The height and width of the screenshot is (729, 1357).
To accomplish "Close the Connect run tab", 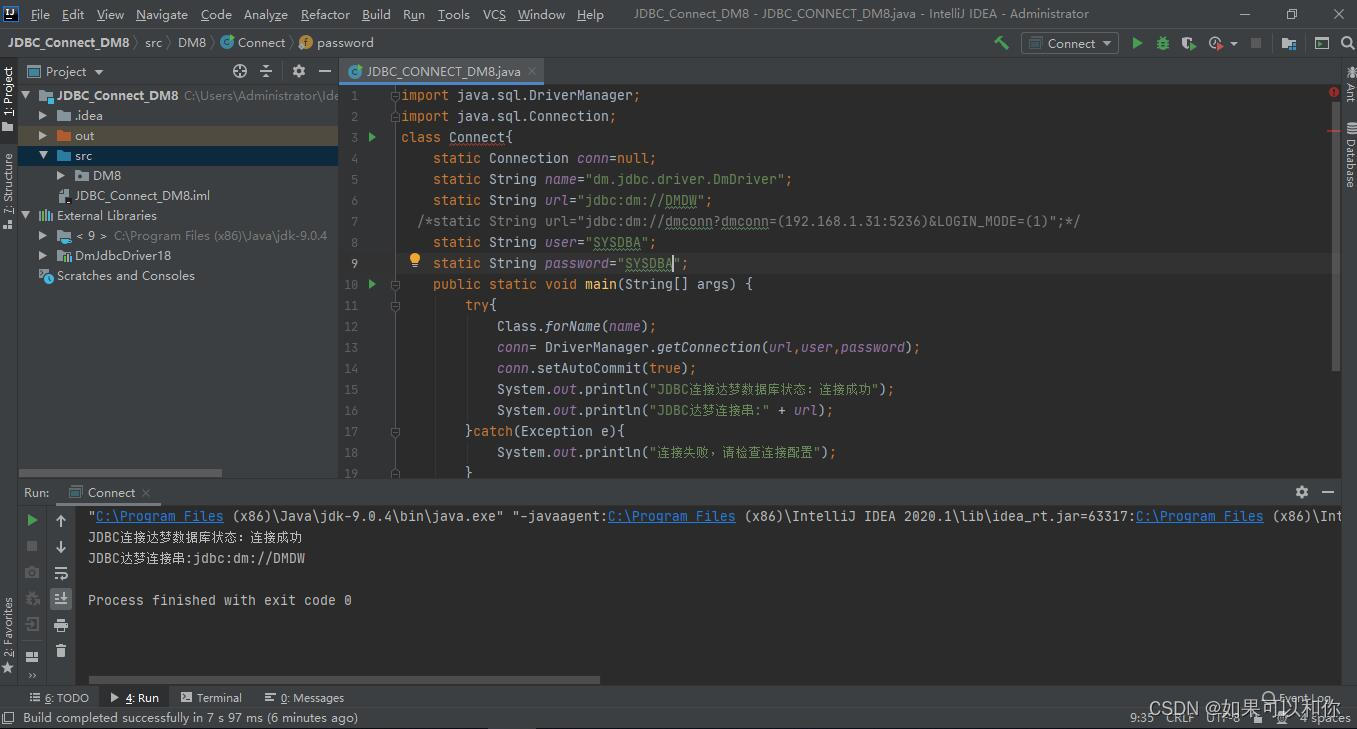I will pos(146,493).
